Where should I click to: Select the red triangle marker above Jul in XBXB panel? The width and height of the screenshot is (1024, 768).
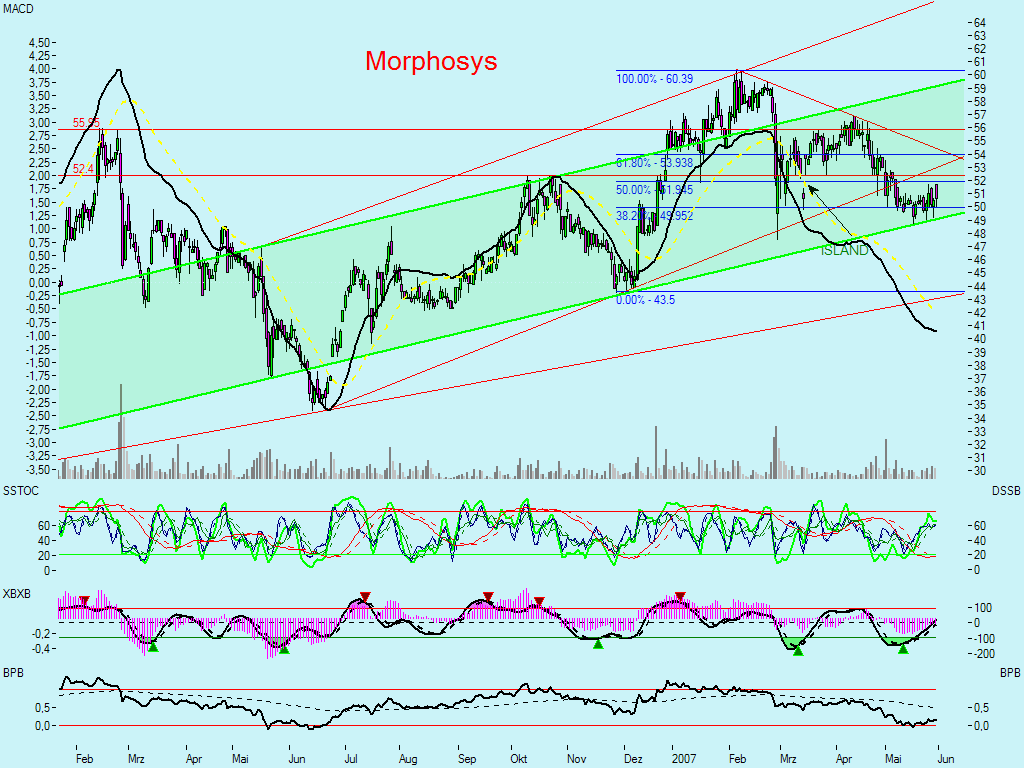(x=365, y=597)
